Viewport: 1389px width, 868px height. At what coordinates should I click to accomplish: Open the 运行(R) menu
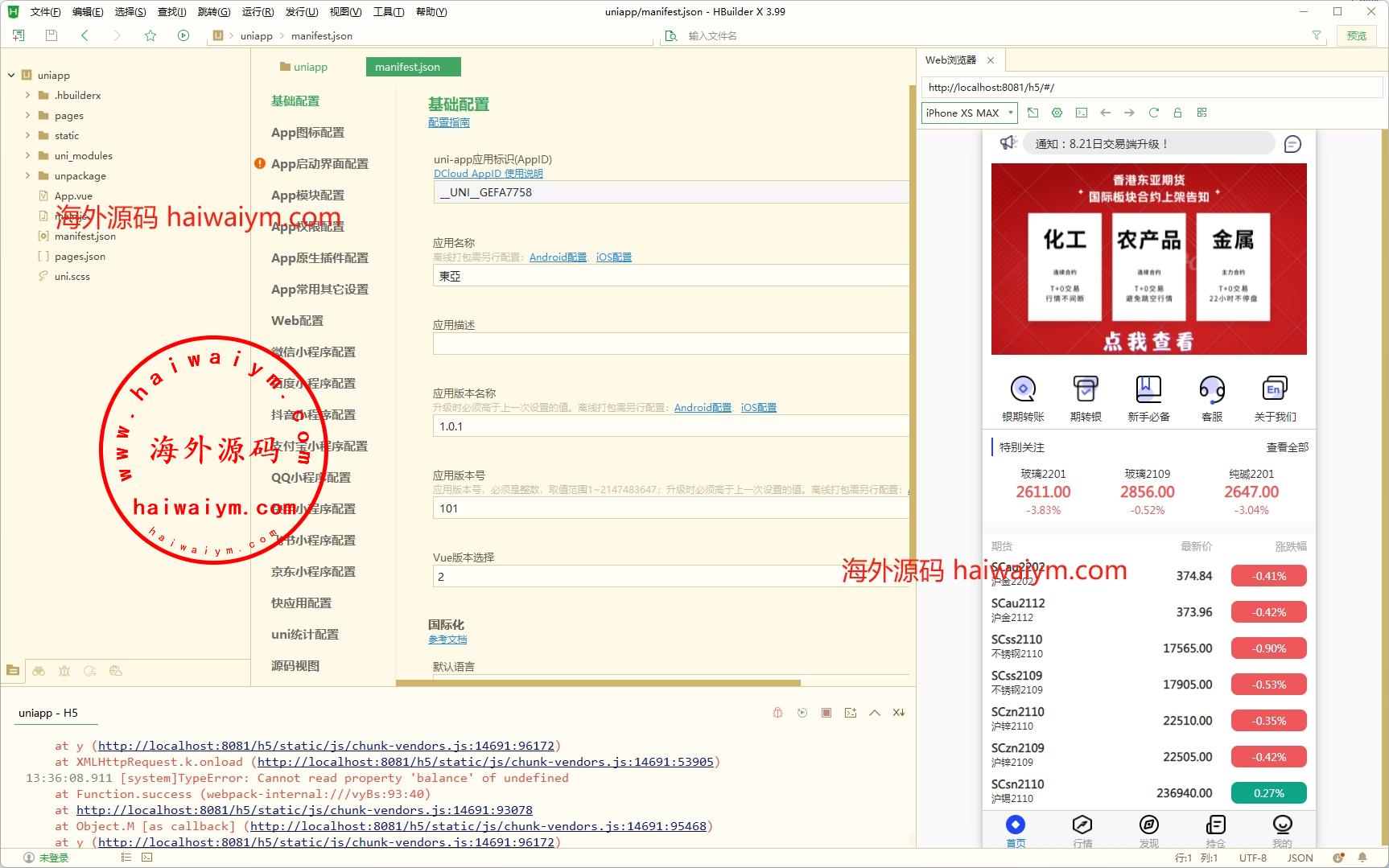pos(258,11)
